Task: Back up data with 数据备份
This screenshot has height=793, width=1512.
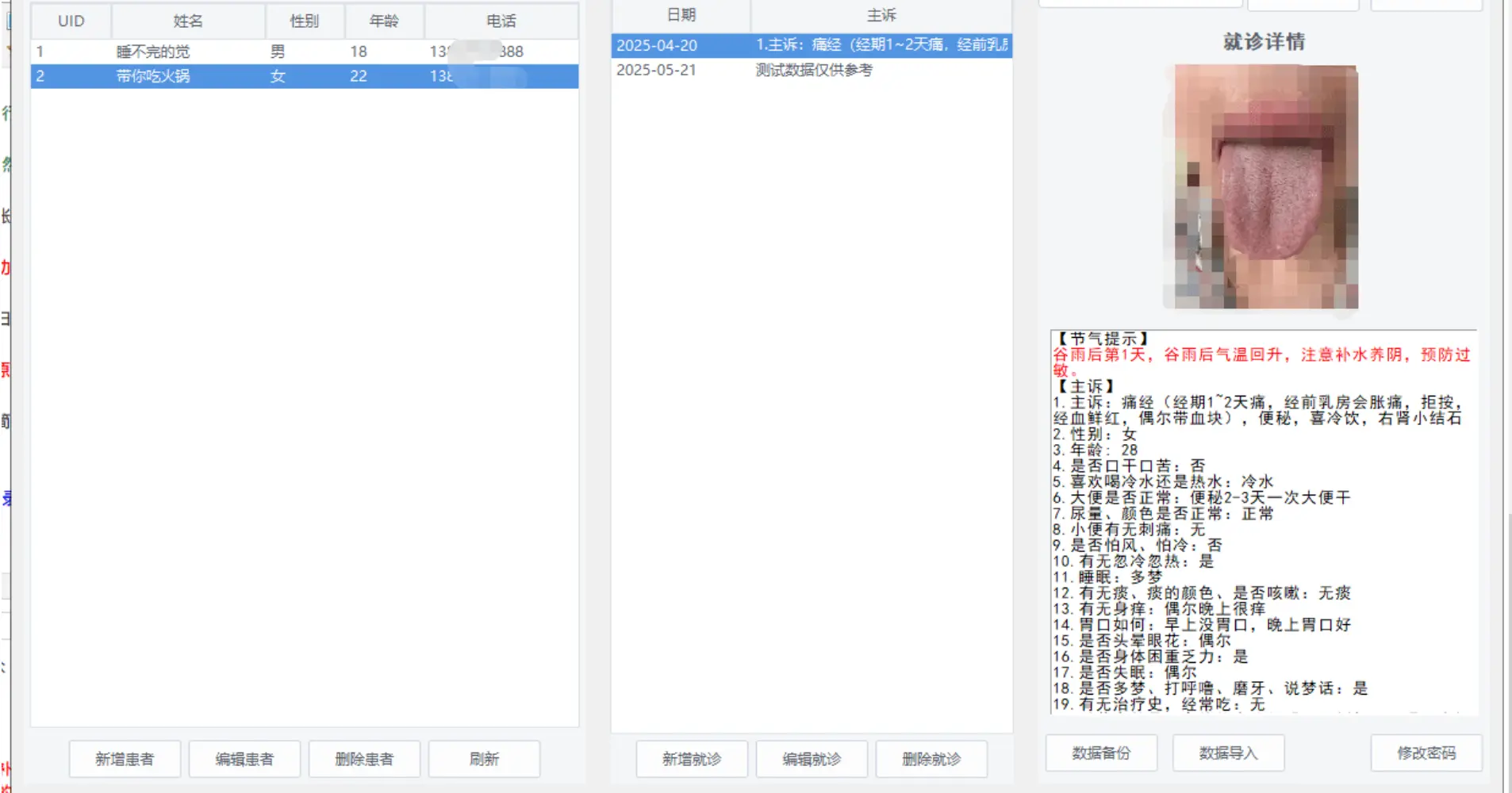Action: [1101, 753]
